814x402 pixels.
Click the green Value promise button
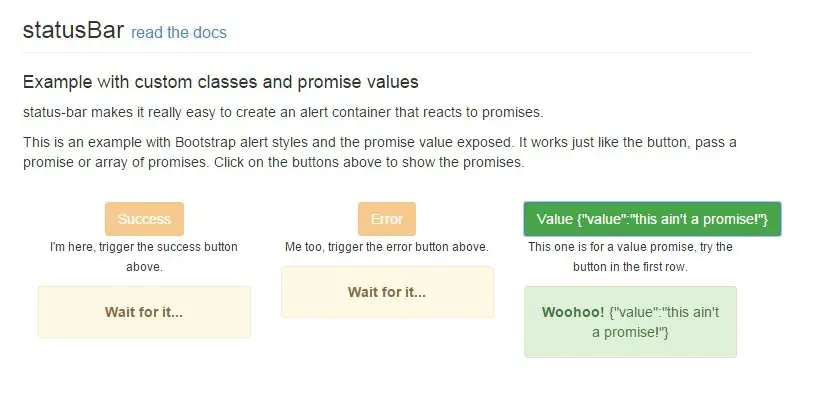tap(652, 219)
